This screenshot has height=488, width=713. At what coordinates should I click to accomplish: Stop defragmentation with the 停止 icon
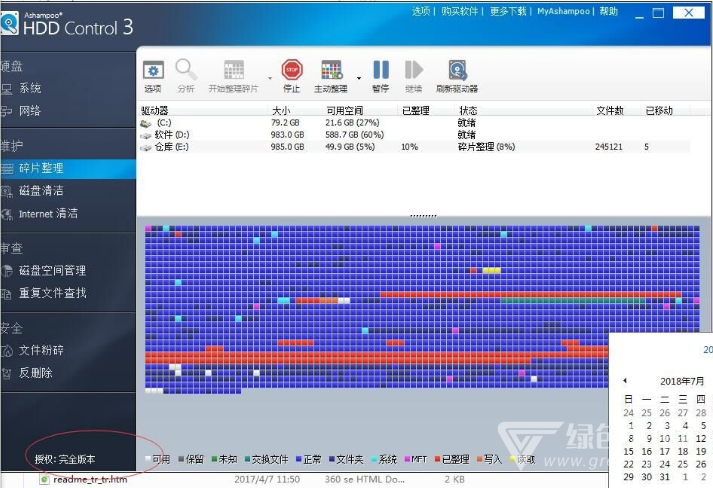pos(292,70)
